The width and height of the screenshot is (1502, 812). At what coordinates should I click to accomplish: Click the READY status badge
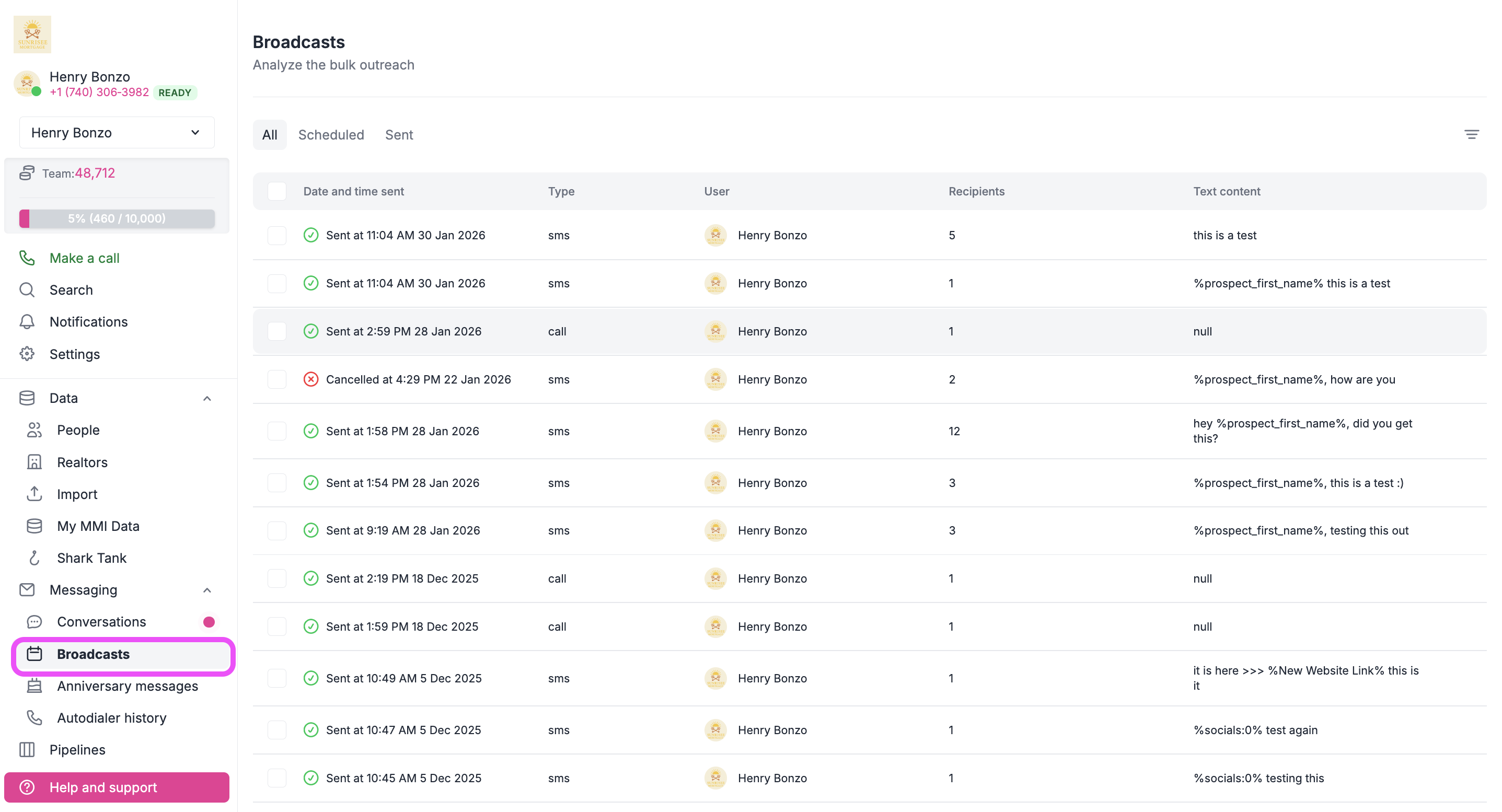(175, 92)
